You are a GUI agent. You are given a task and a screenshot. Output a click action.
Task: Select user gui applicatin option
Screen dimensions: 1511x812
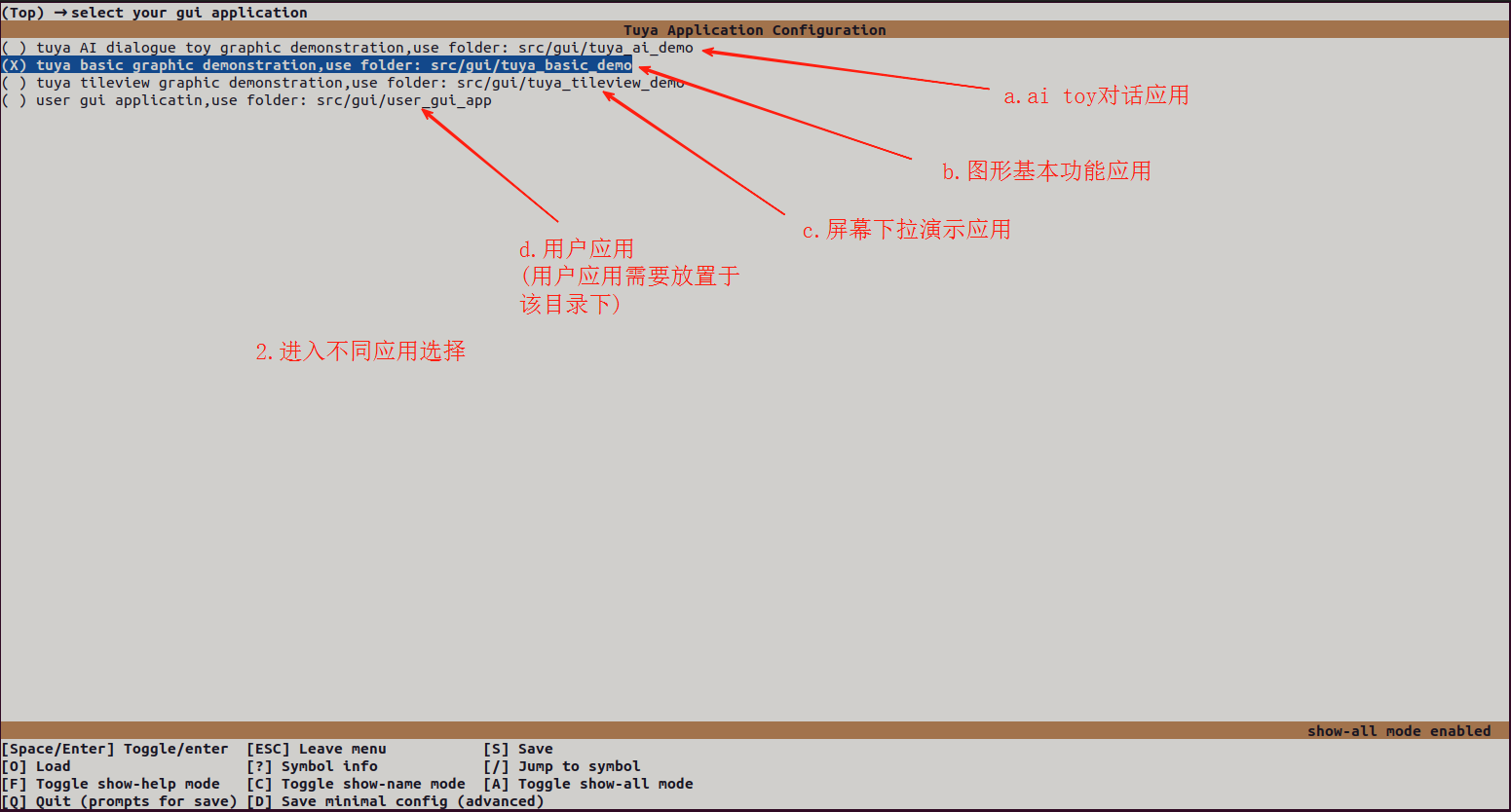[x=246, y=100]
